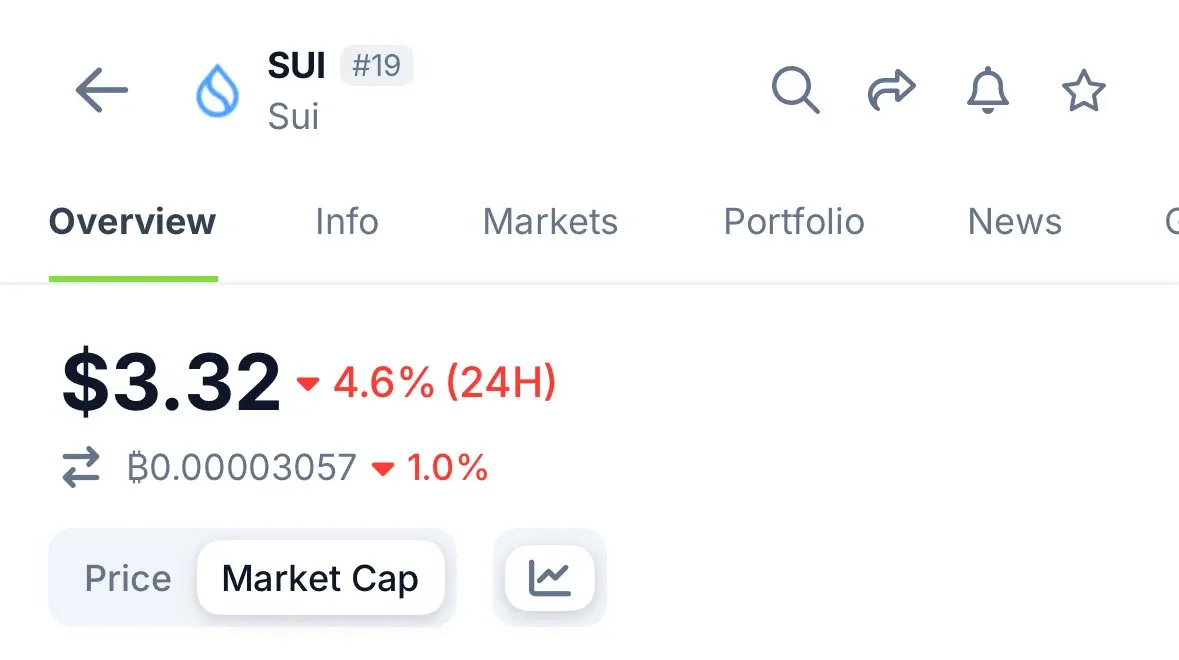Go to the Portfolio tab
1179x660 pixels.
794,222
